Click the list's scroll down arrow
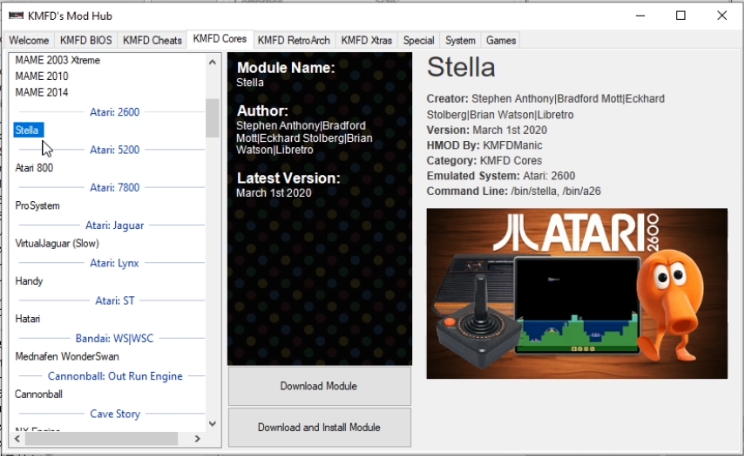 pyautogui.click(x=213, y=424)
